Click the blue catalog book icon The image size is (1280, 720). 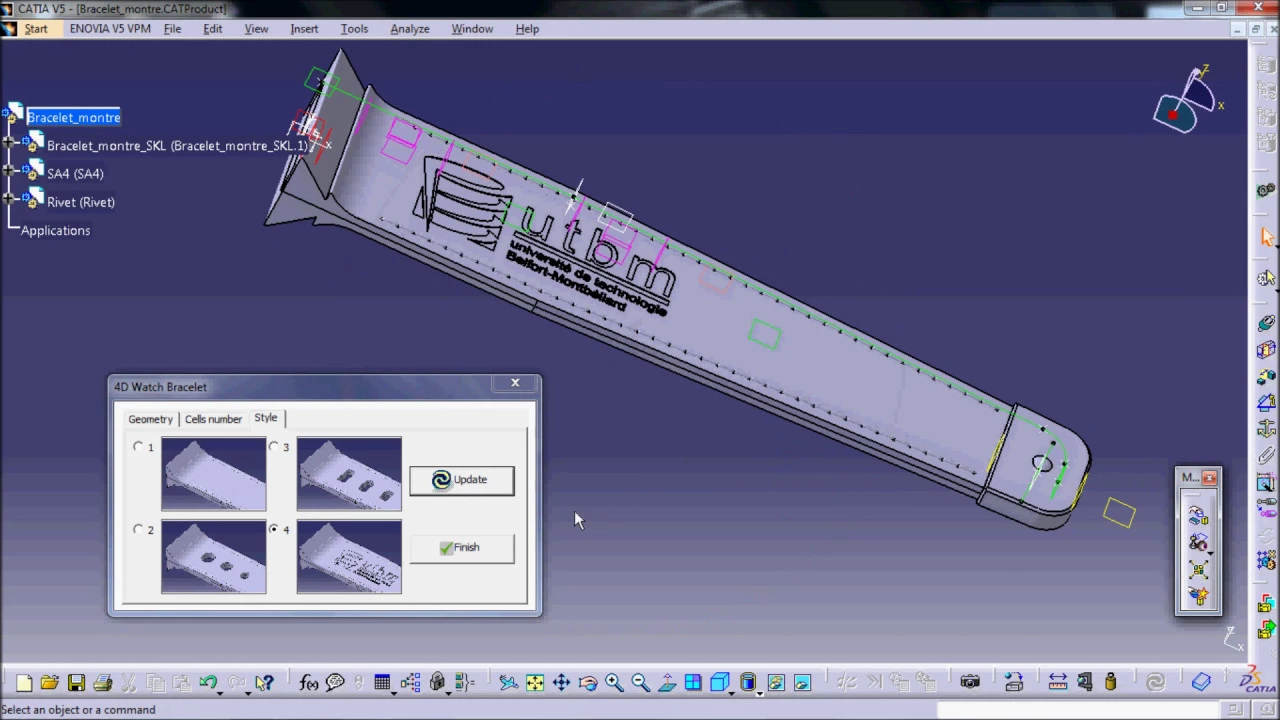(1201, 683)
